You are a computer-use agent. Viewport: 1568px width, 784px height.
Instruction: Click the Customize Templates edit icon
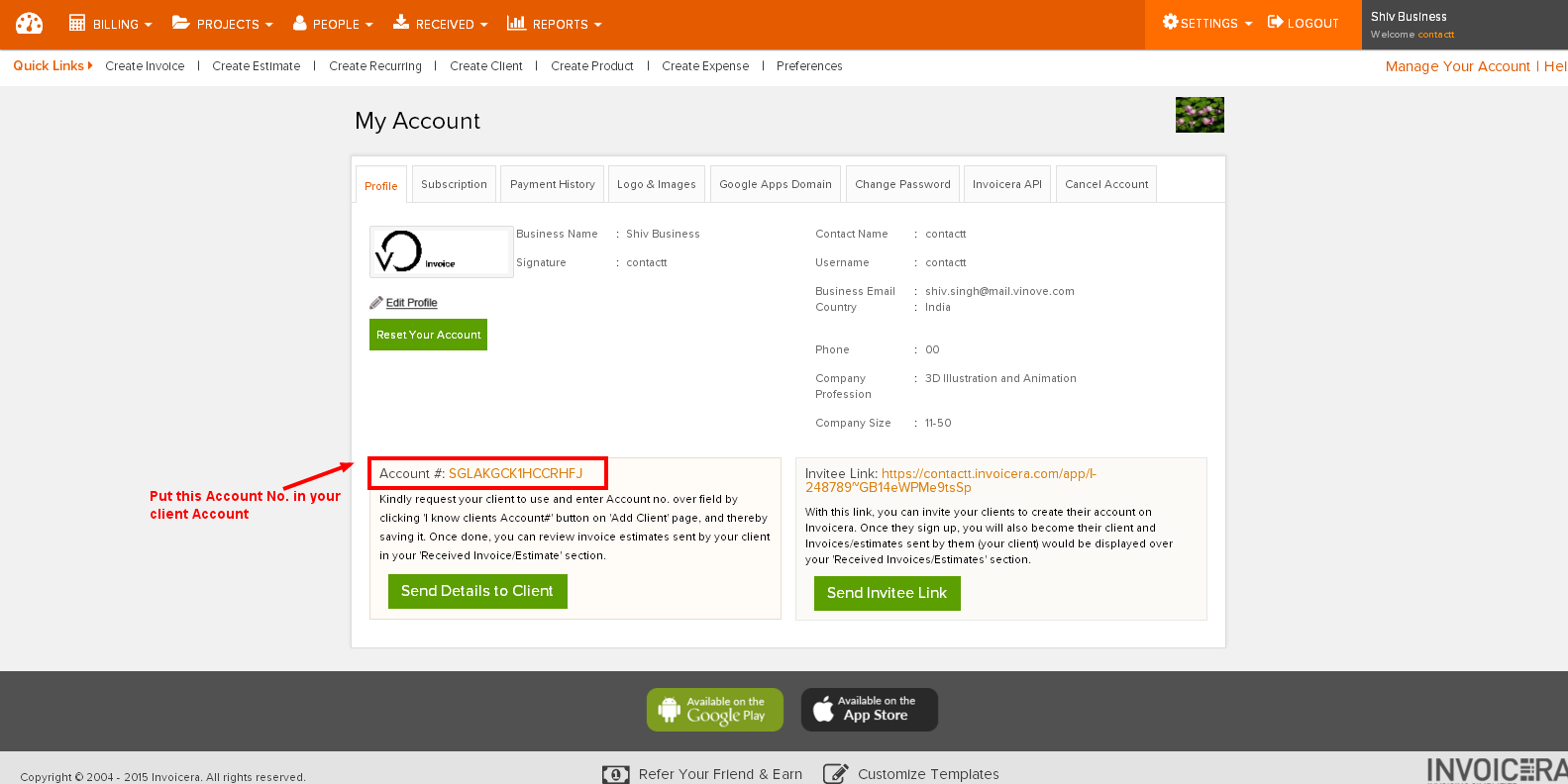pos(836,774)
